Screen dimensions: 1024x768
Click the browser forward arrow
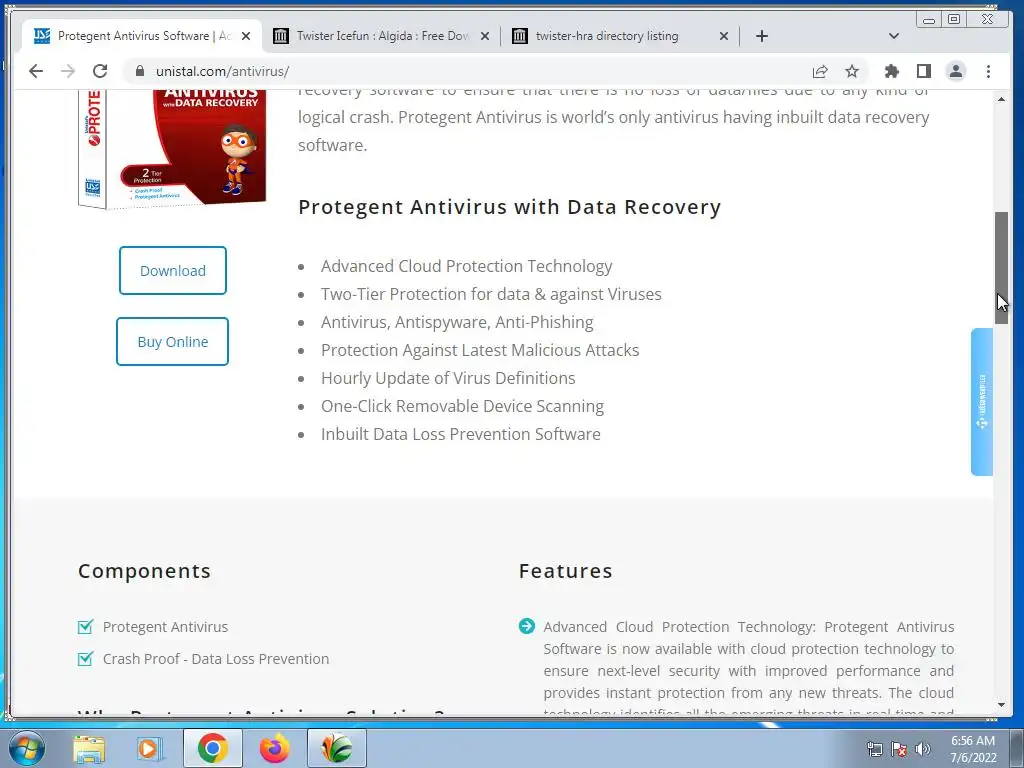(68, 71)
